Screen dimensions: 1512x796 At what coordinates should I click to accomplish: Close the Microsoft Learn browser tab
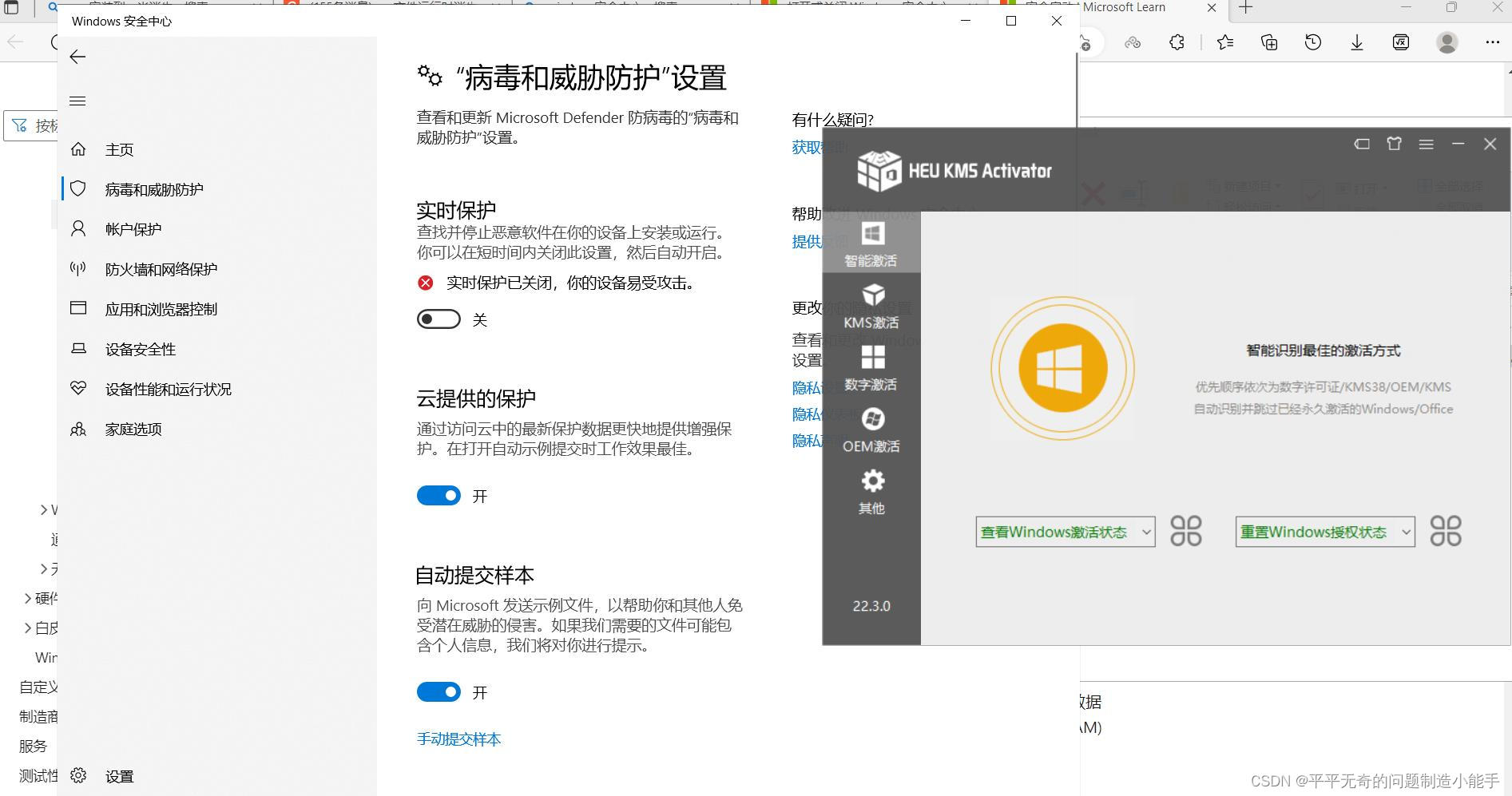coord(1212,8)
